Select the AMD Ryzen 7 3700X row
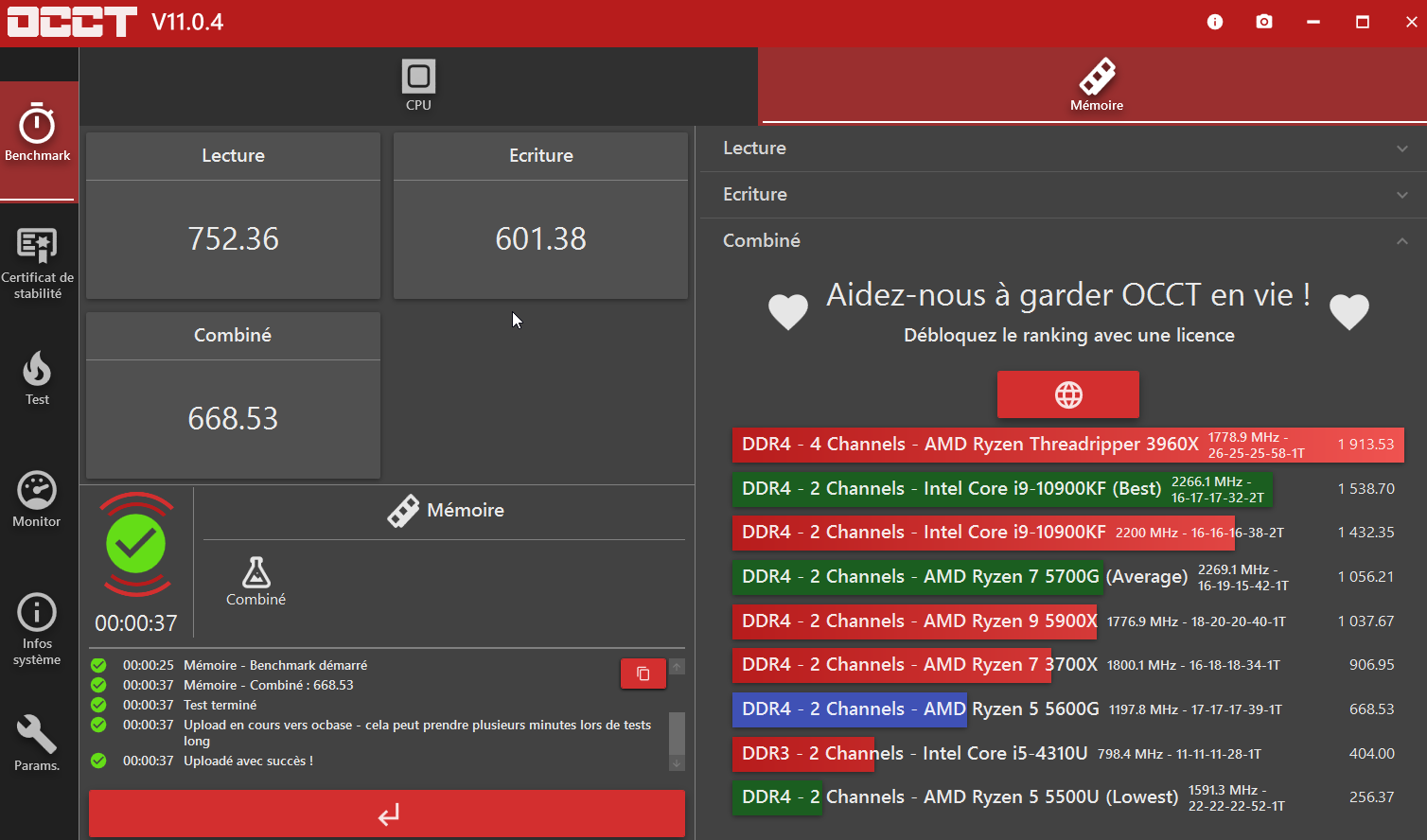The width and height of the screenshot is (1427, 840). [1067, 665]
